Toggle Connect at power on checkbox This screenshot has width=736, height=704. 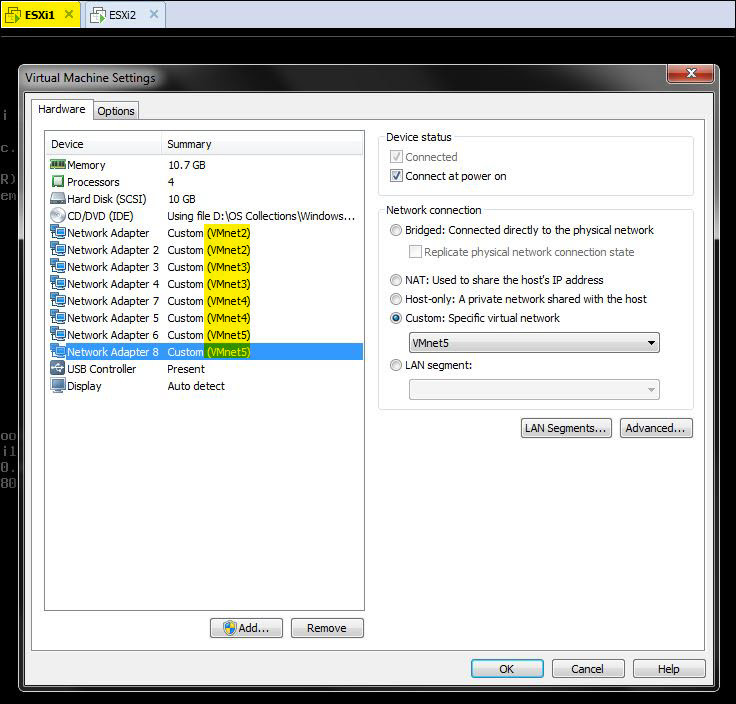[x=396, y=176]
